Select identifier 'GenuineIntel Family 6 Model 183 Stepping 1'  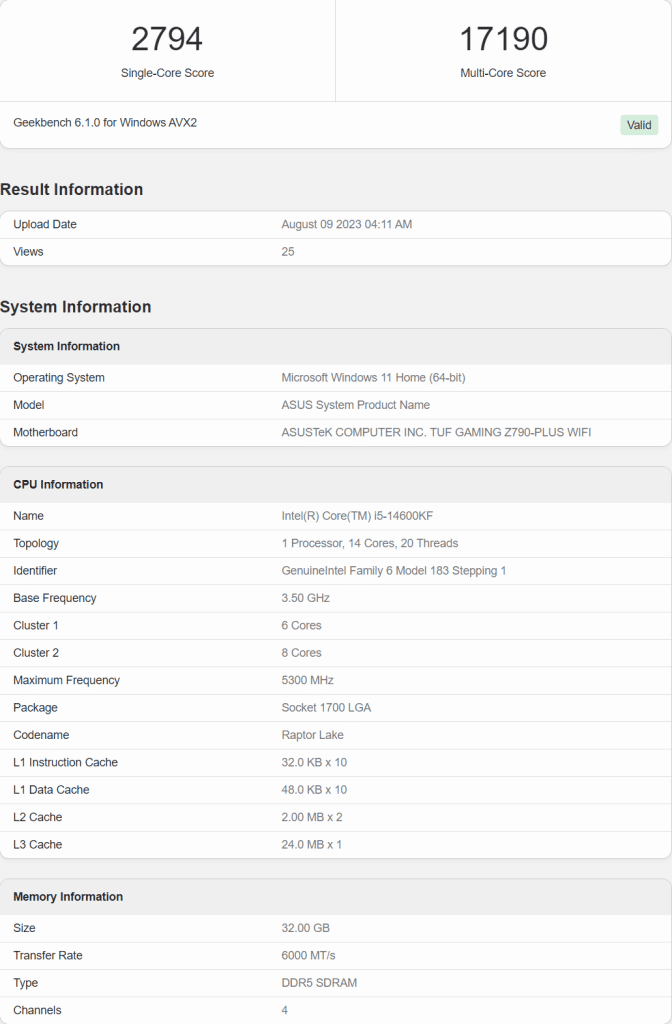point(394,571)
